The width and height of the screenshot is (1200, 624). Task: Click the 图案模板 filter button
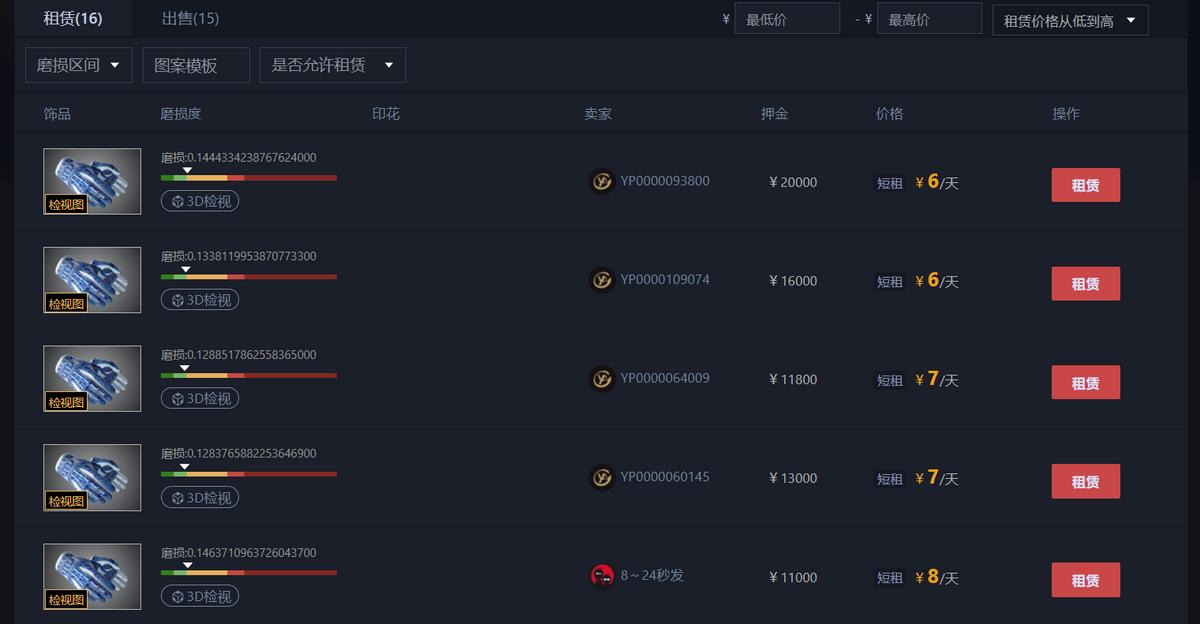click(196, 64)
